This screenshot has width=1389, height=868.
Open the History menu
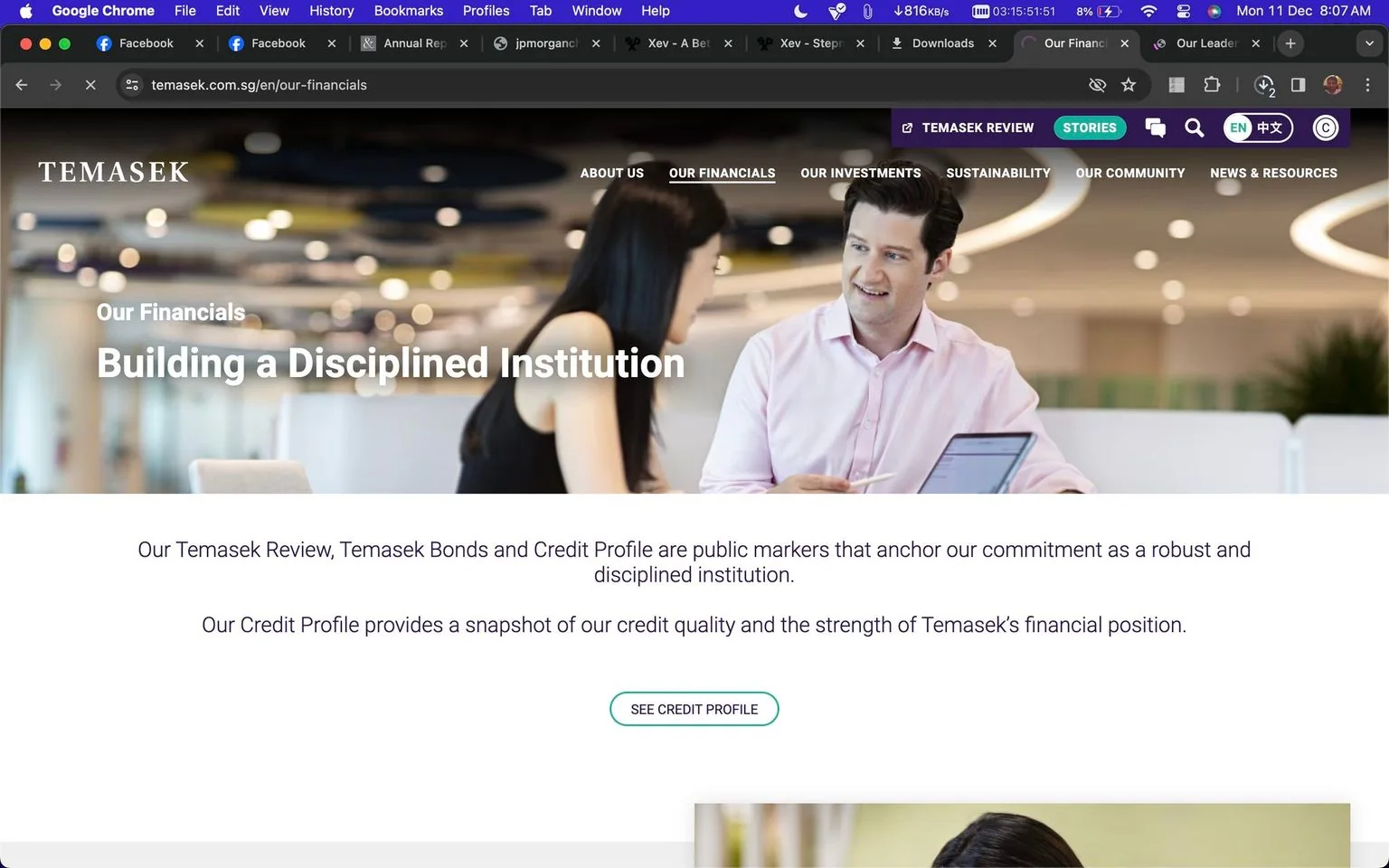pyautogui.click(x=331, y=11)
